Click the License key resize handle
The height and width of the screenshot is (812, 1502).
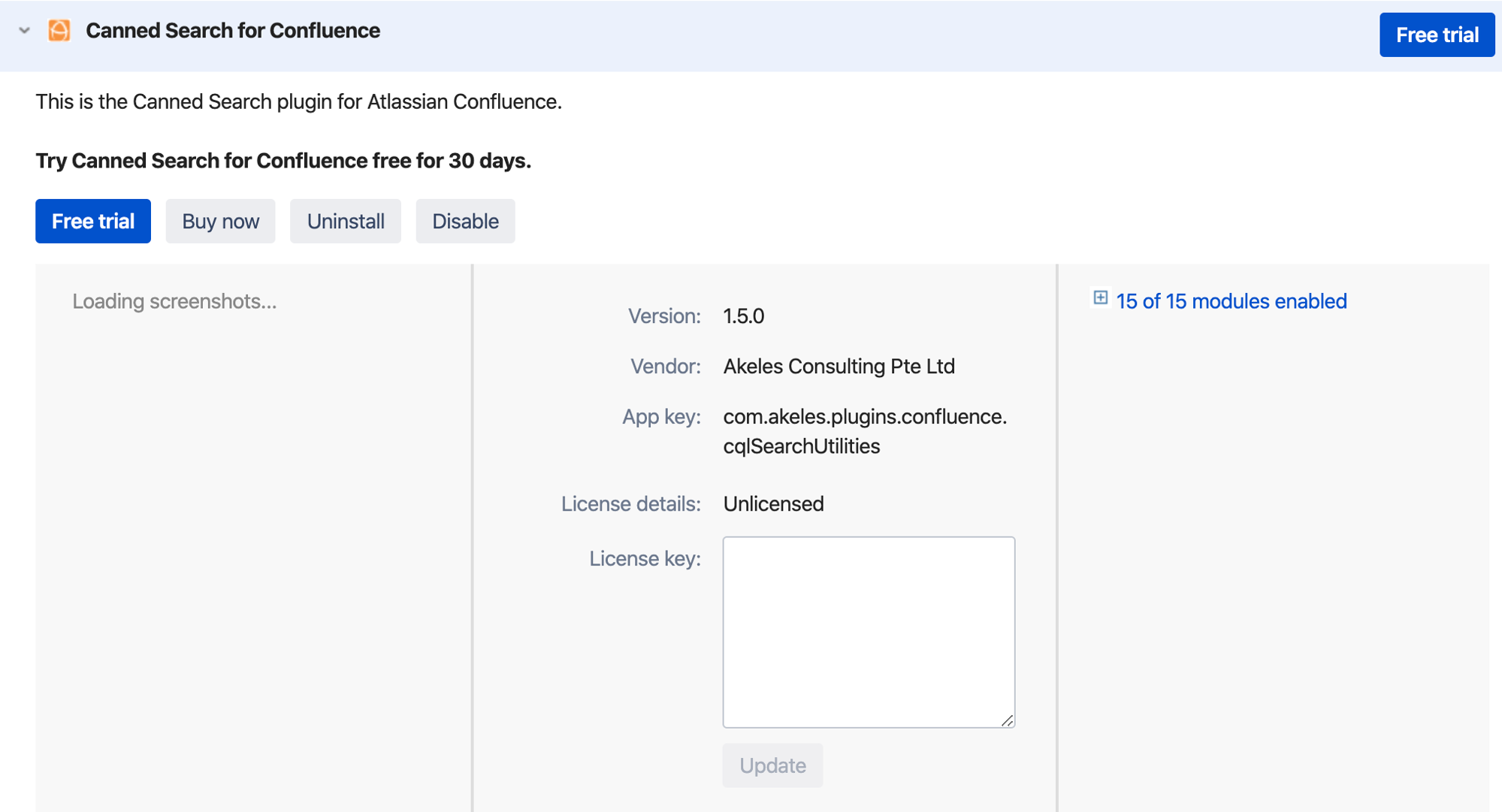[x=1007, y=720]
